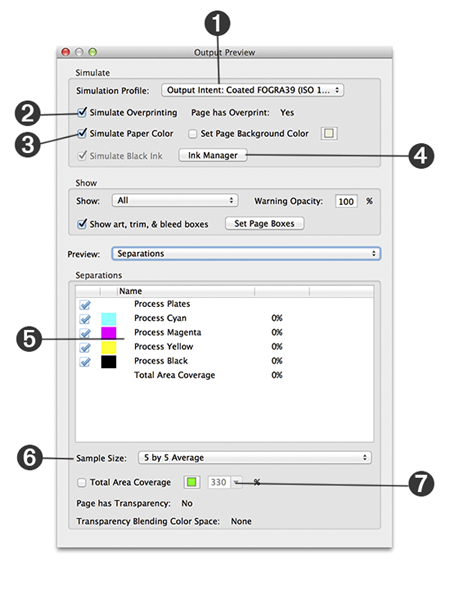The width and height of the screenshot is (450, 600).
Task: Enable the Total Area Coverage checkbox
Action: [x=82, y=483]
